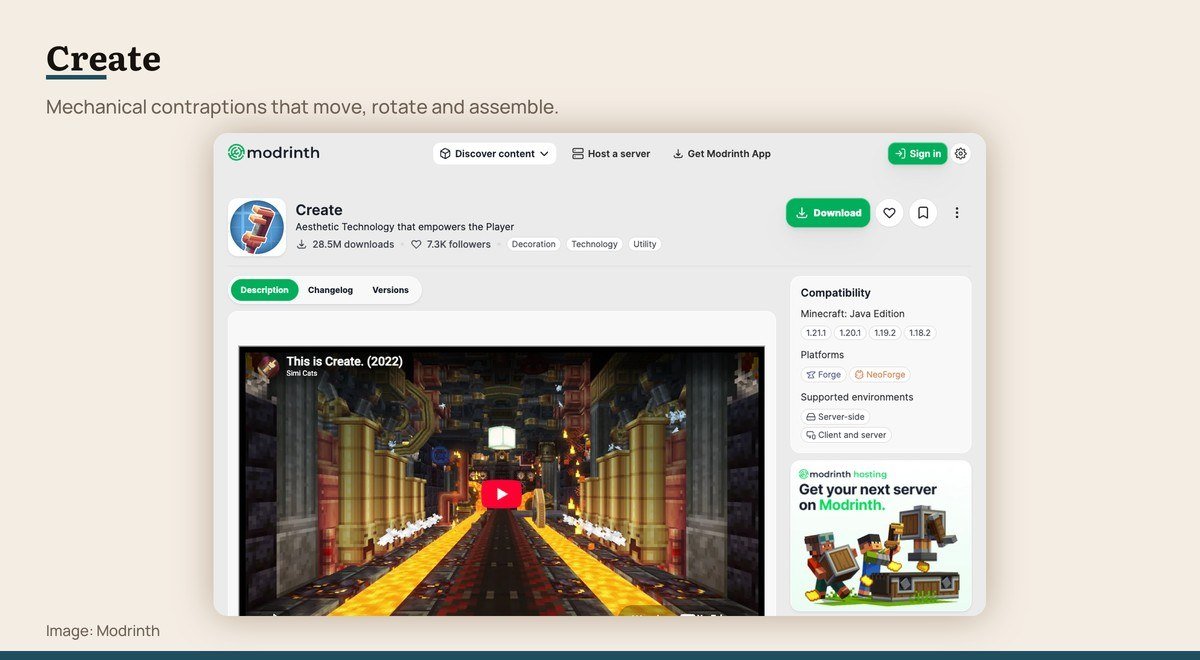
Task: Select the 1.21.1 version tag
Action: (x=816, y=333)
